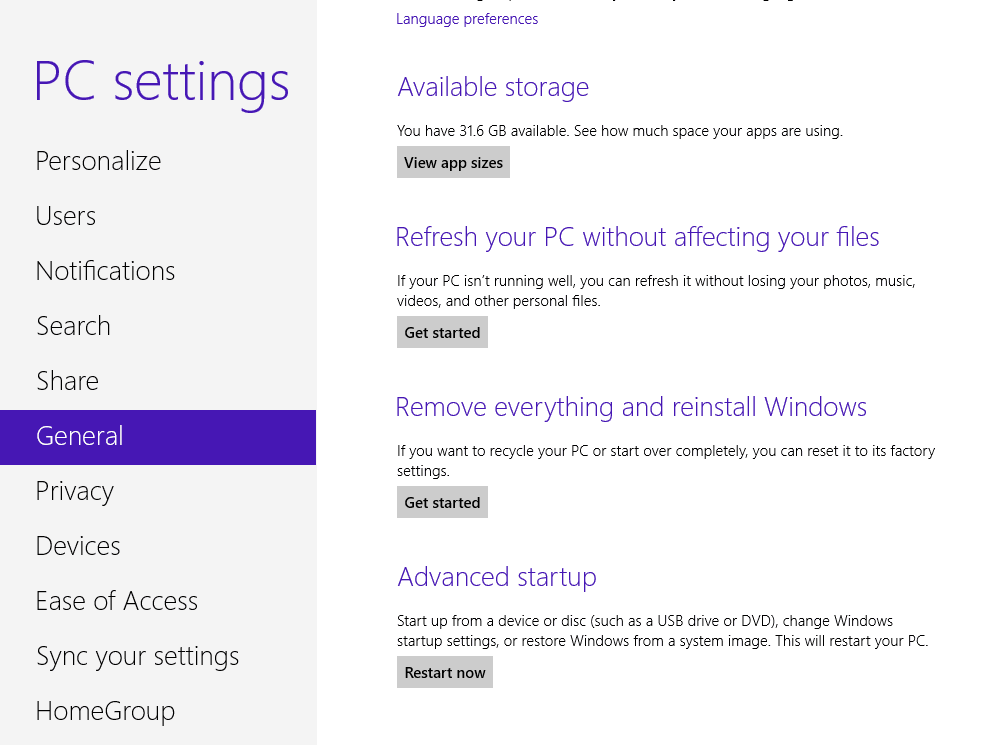
Task: Click Restart now for Advanced startup
Action: point(444,671)
